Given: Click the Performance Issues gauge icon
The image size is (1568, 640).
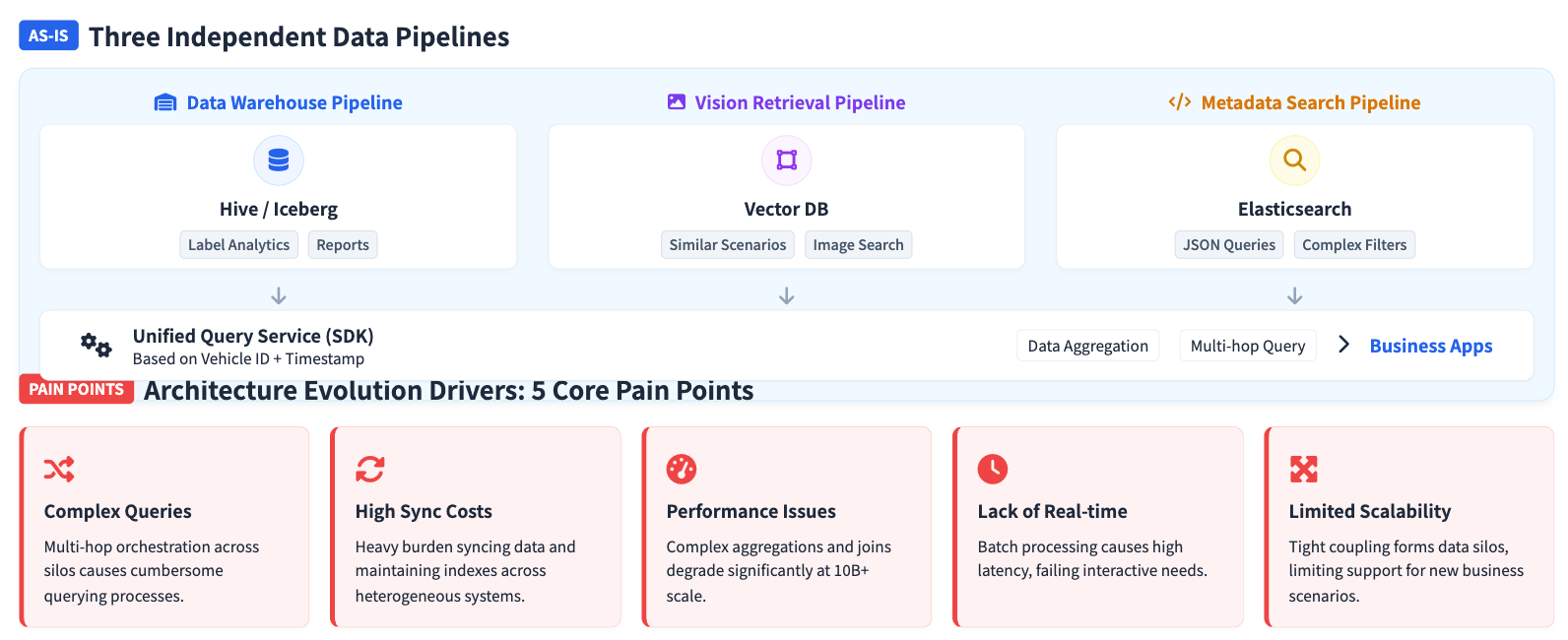Looking at the screenshot, I should click(x=682, y=470).
